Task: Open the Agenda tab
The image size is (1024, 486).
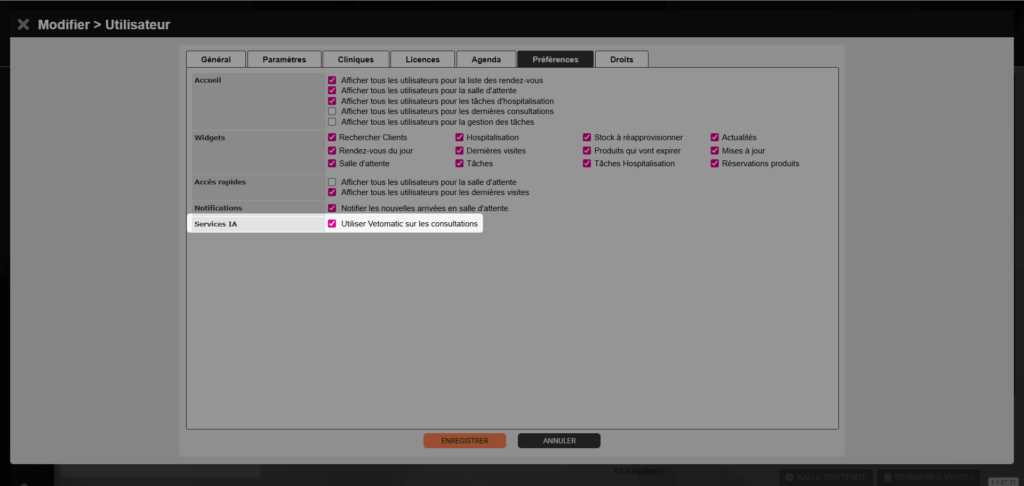Action: coord(487,59)
